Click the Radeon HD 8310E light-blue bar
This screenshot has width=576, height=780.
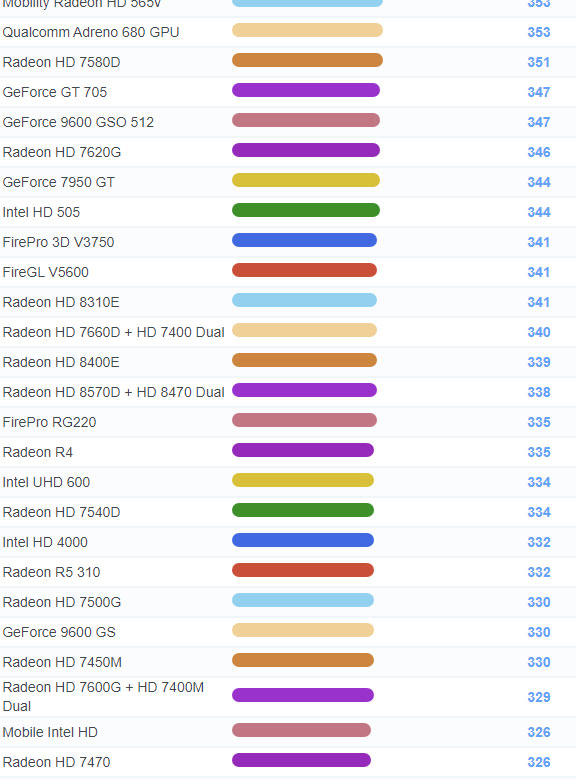pos(304,300)
